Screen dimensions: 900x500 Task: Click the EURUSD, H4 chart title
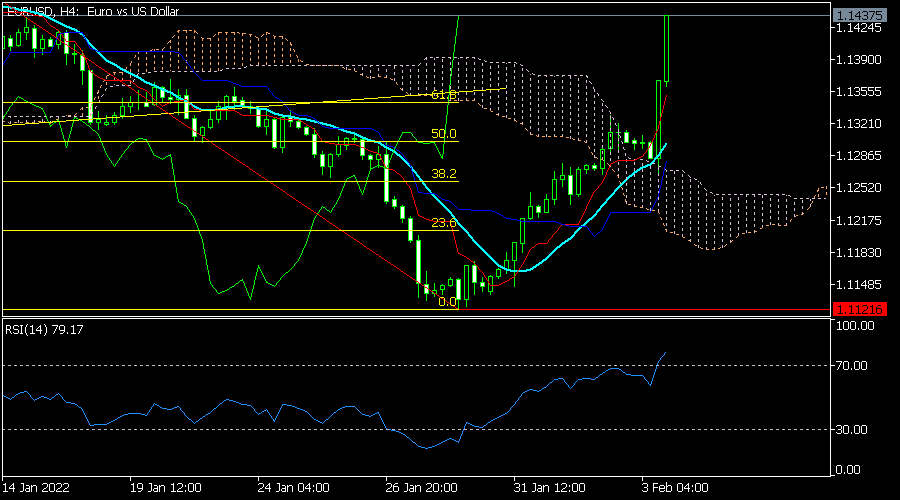[x=92, y=11]
